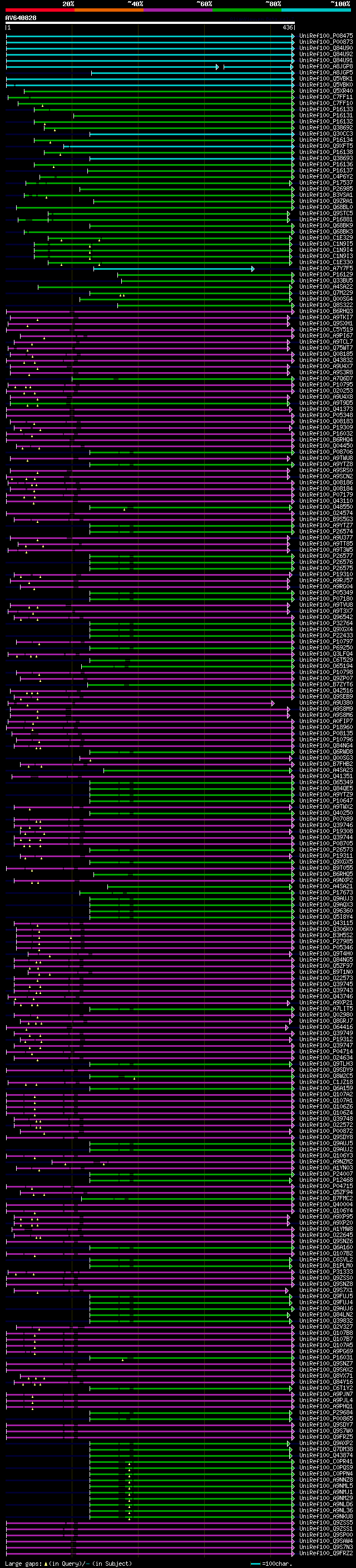
Task: Select subject UniRef100_P18960
Action: [326, 728]
